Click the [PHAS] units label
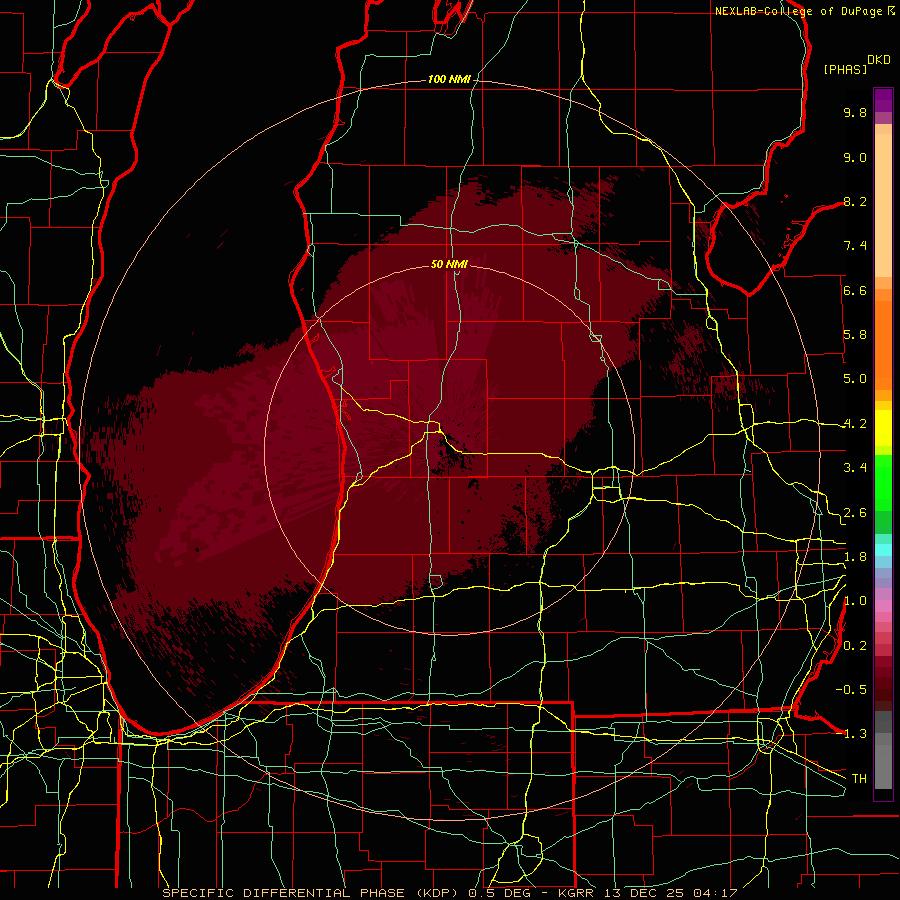Screen dimensions: 900x900 click(845, 69)
